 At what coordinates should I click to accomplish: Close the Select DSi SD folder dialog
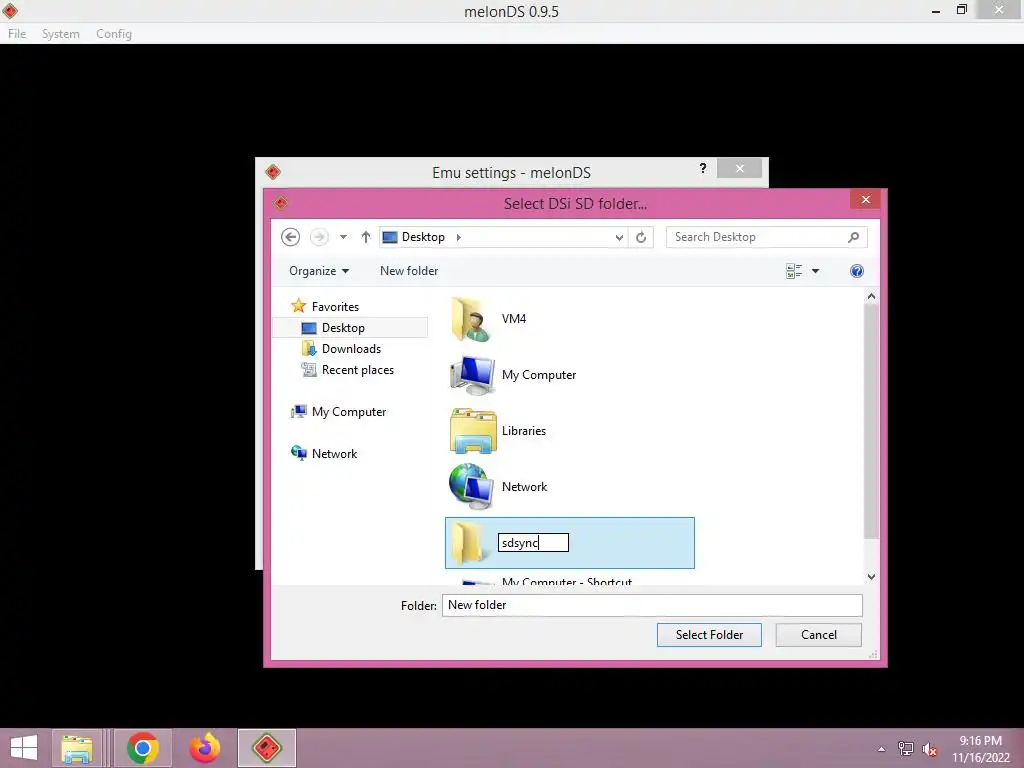865,200
